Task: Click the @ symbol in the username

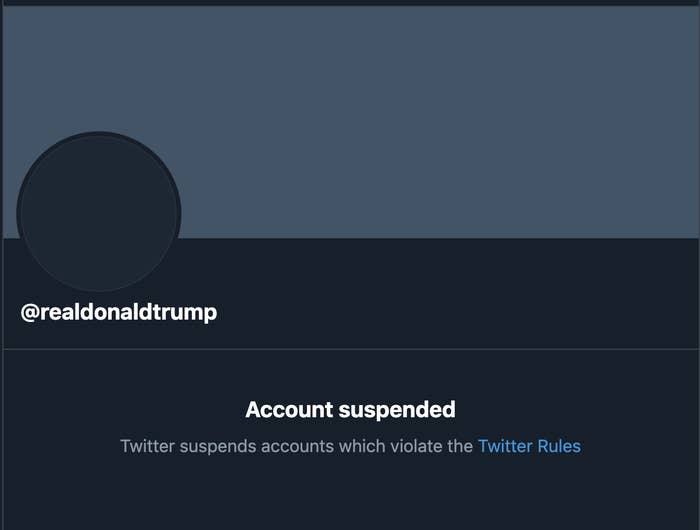Action: [x=30, y=313]
